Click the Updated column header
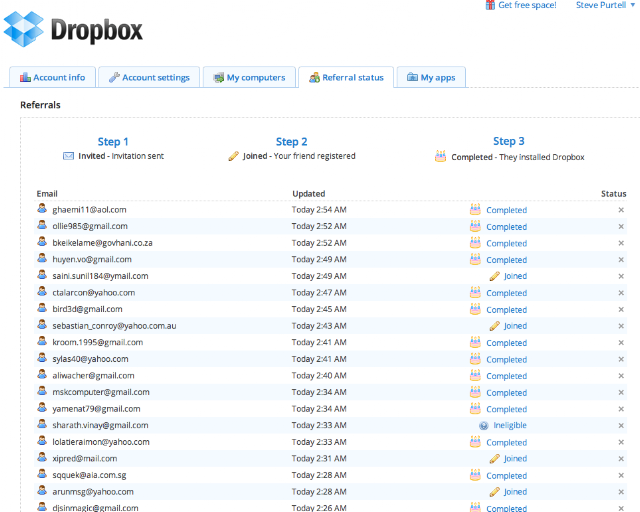 [309, 194]
